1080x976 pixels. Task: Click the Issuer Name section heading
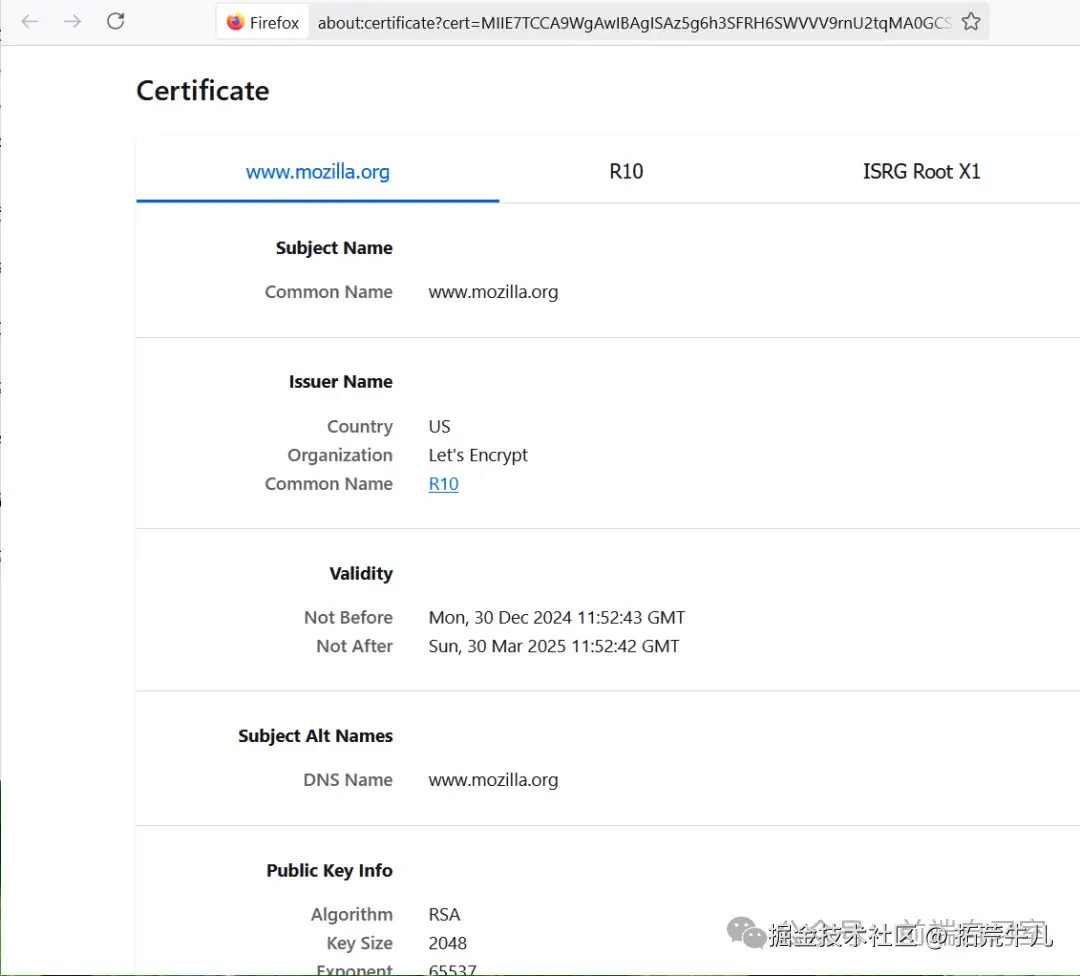click(x=340, y=382)
